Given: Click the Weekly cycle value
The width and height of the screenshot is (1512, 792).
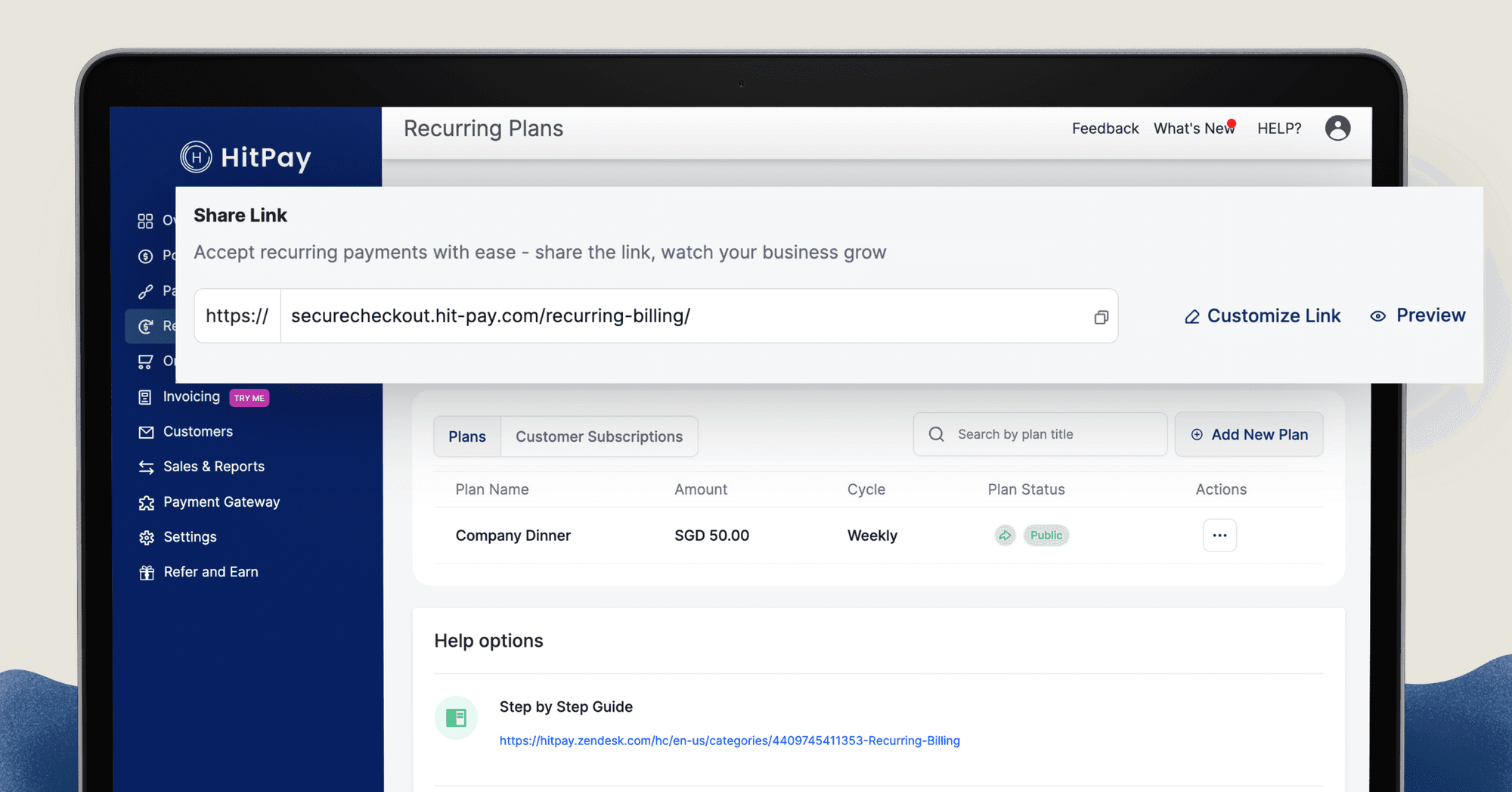Looking at the screenshot, I should click(x=872, y=536).
